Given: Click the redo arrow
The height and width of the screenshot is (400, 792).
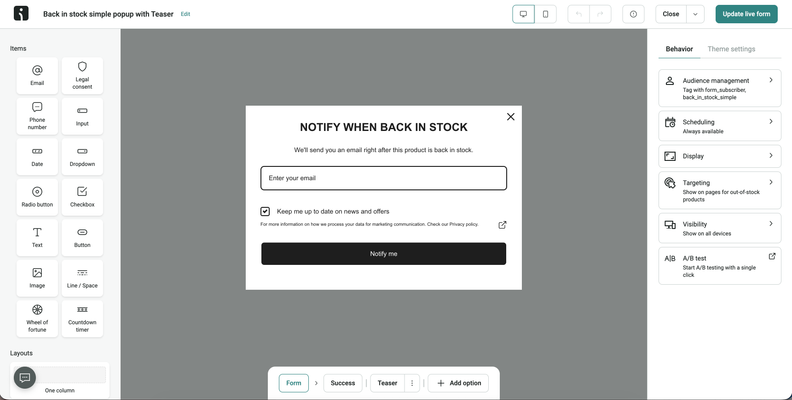Looking at the screenshot, I should [x=600, y=14].
